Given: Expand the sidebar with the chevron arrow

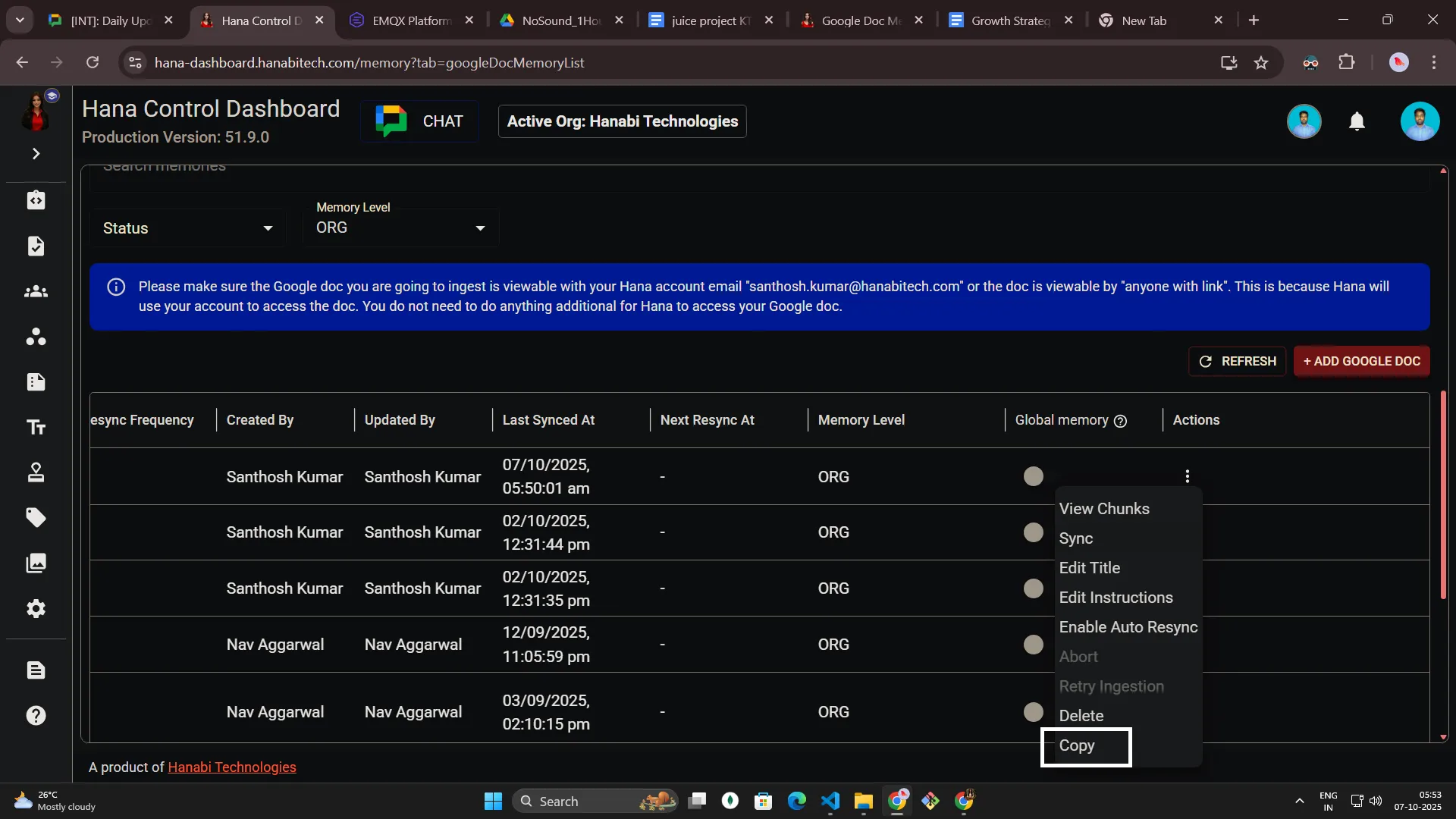Looking at the screenshot, I should 36,153.
